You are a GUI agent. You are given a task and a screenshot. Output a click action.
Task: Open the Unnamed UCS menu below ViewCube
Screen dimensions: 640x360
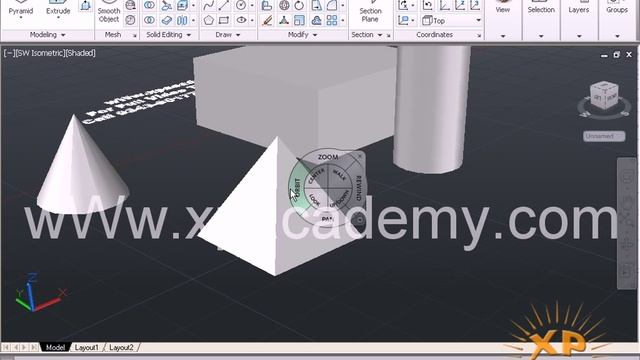(x=604, y=136)
